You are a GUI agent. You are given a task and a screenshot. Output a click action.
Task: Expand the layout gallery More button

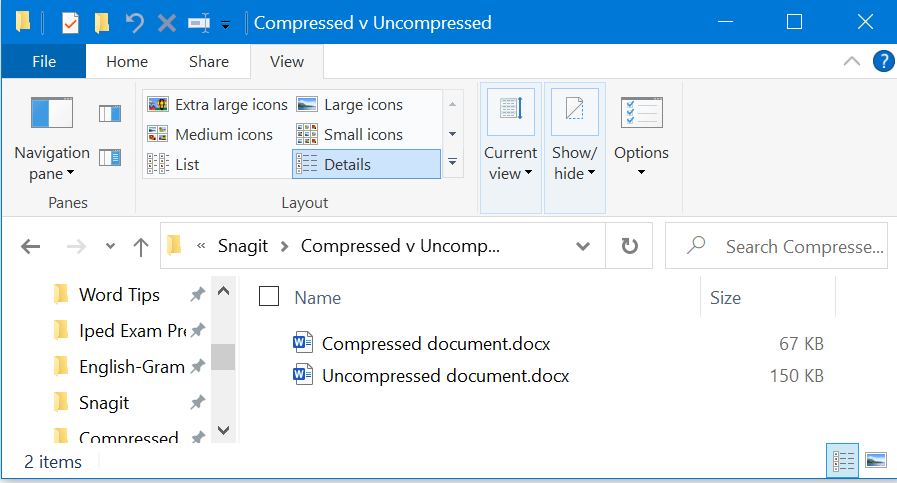(452, 163)
